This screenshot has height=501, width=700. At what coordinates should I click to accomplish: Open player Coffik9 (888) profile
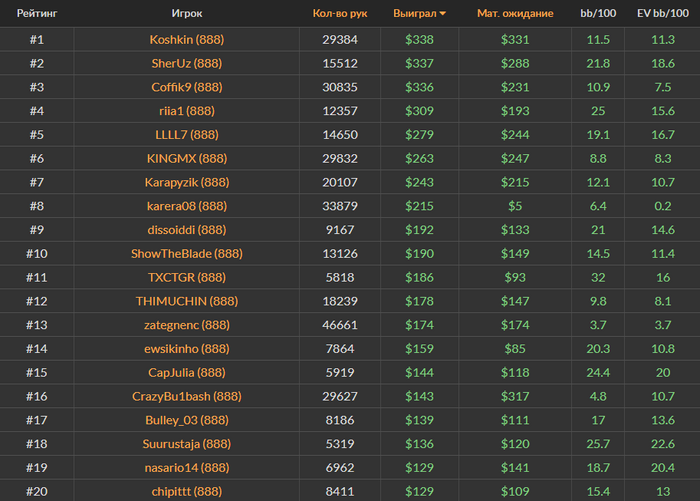187,87
